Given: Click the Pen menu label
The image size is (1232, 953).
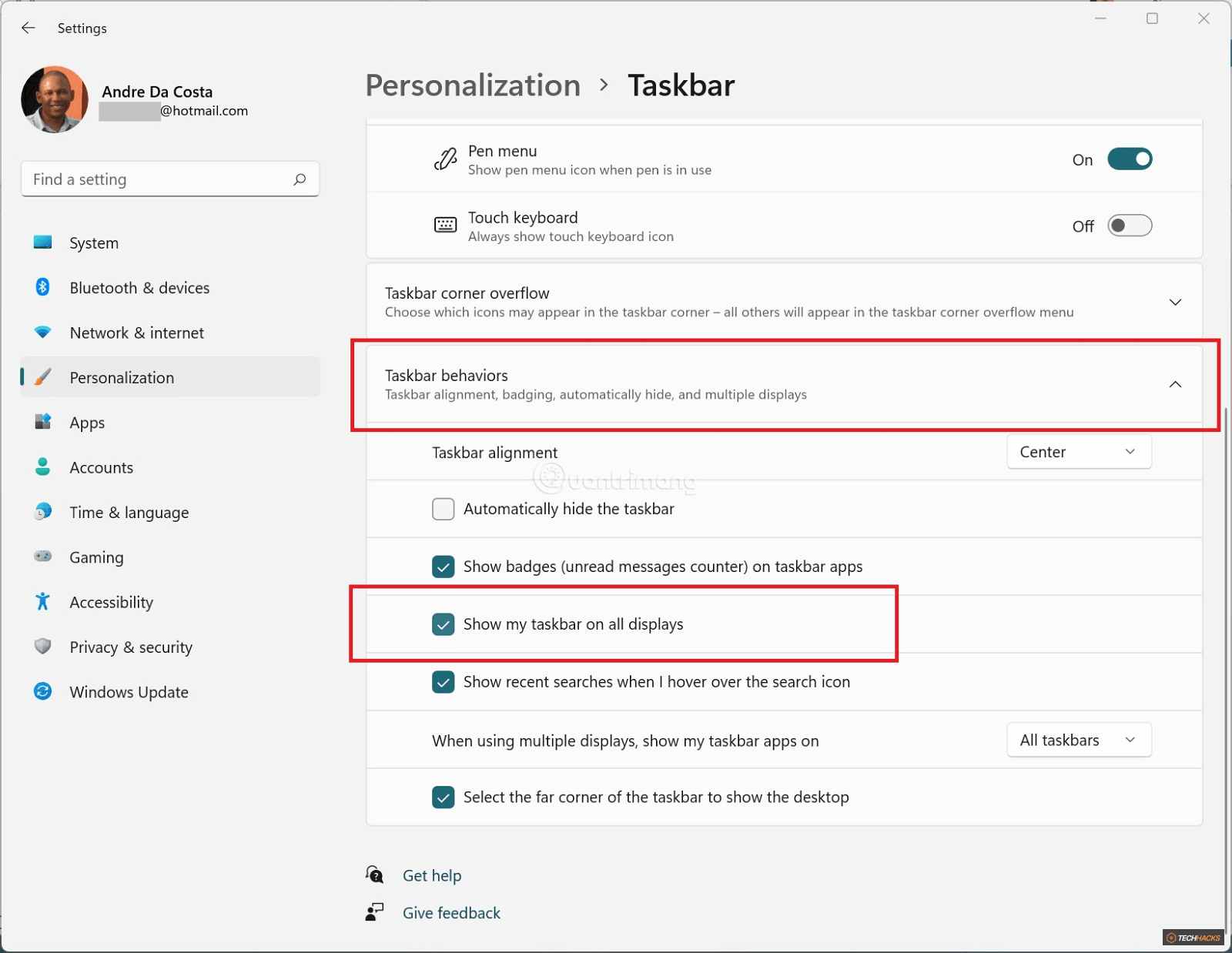Looking at the screenshot, I should click(x=502, y=151).
